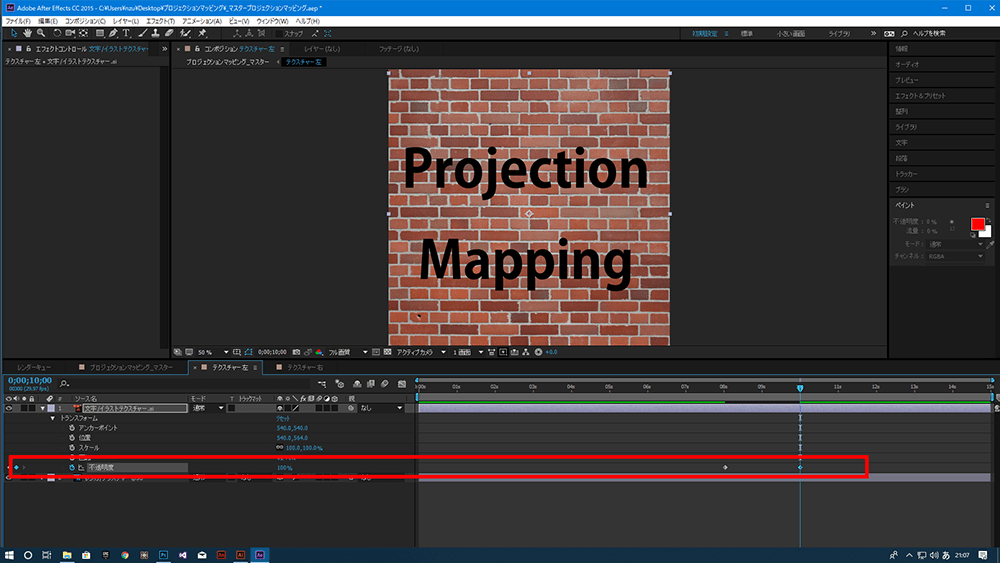Image resolution: width=1000 pixels, height=563 pixels.
Task: Click the reset exposure icon in viewer
Action: pyautogui.click(x=538, y=352)
